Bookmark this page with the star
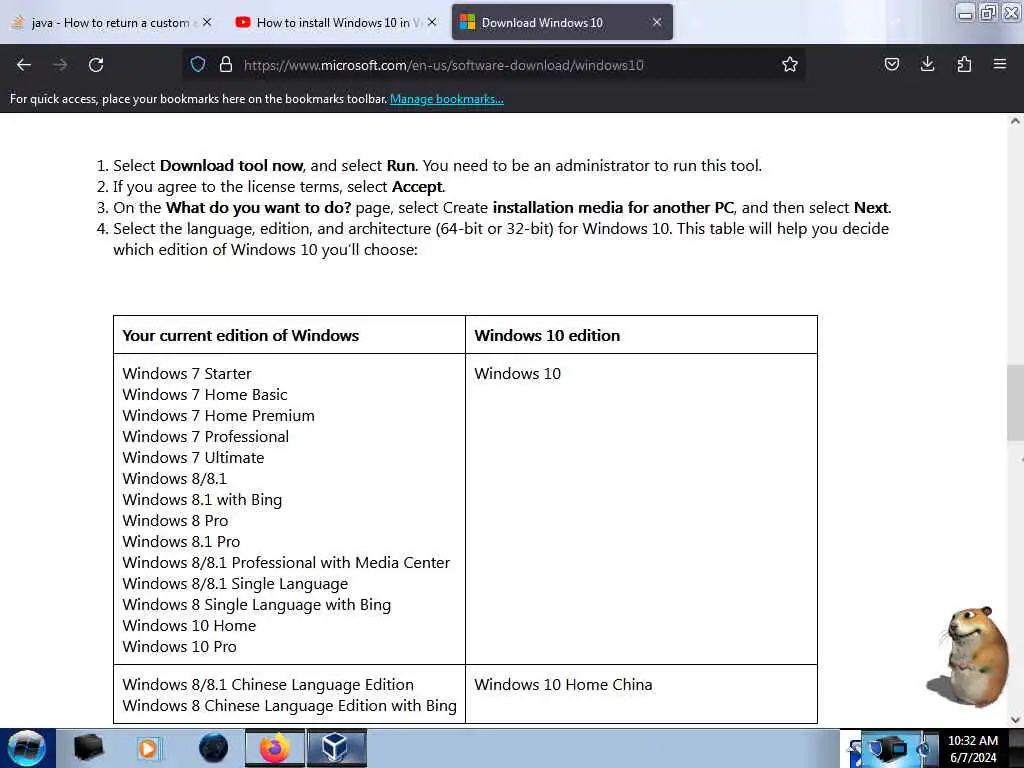Screen dimensions: 1024x768 click(790, 64)
